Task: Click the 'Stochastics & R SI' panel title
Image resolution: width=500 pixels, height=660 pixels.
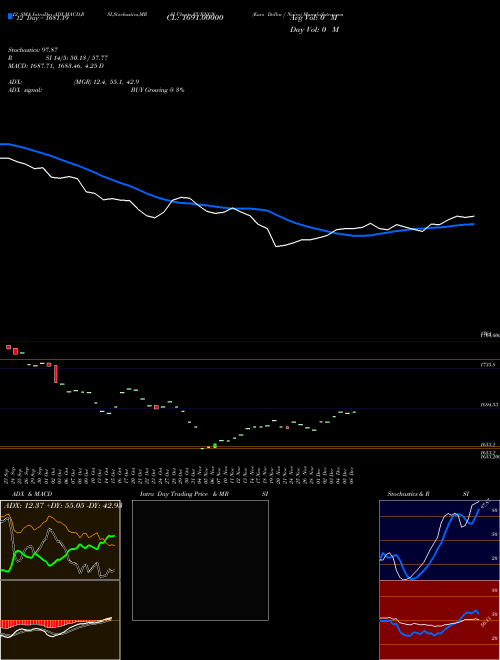Action: point(428,494)
